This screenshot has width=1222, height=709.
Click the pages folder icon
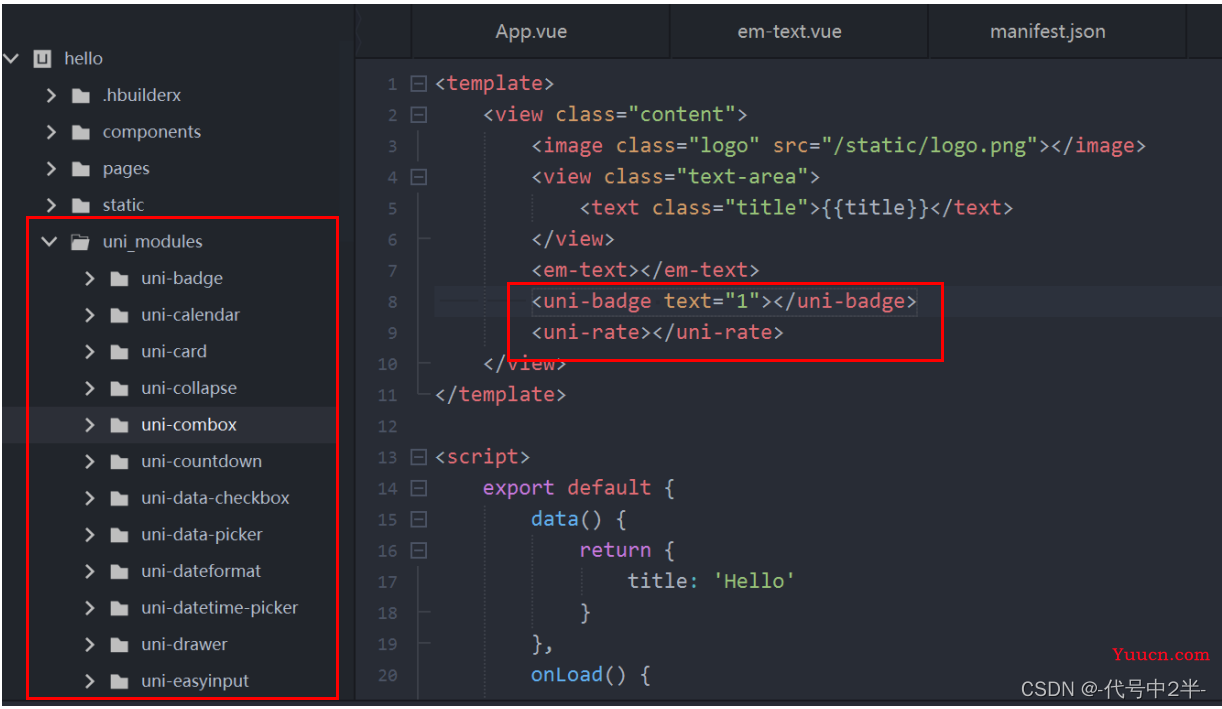(x=81, y=169)
